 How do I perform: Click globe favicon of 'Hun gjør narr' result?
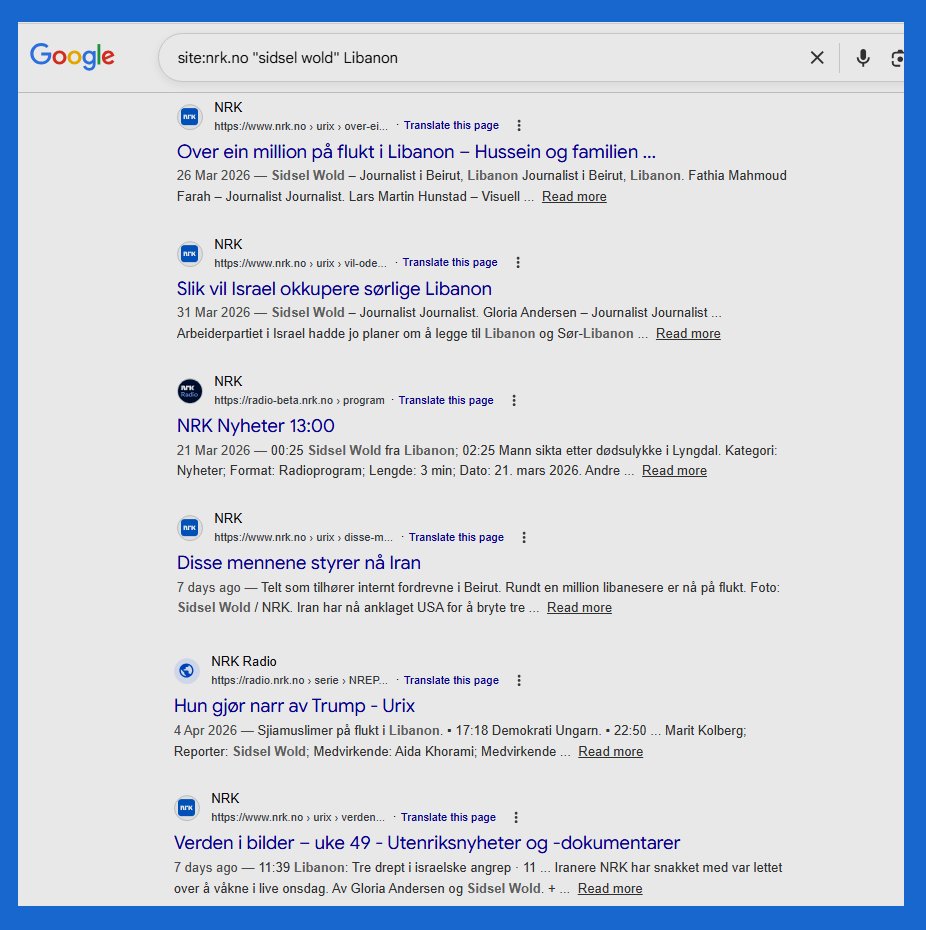(x=187, y=671)
